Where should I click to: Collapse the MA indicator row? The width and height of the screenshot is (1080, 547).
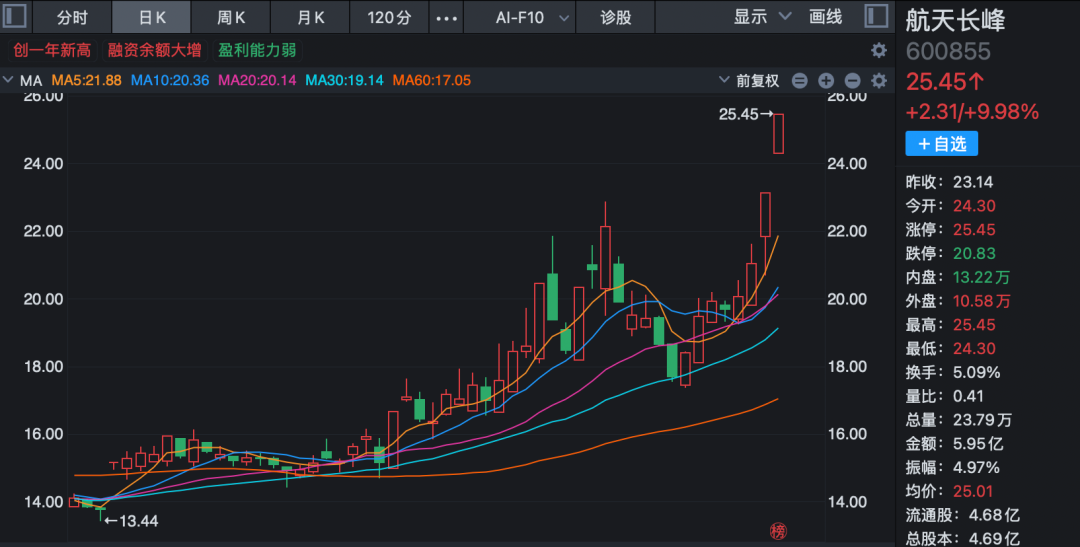coord(8,80)
